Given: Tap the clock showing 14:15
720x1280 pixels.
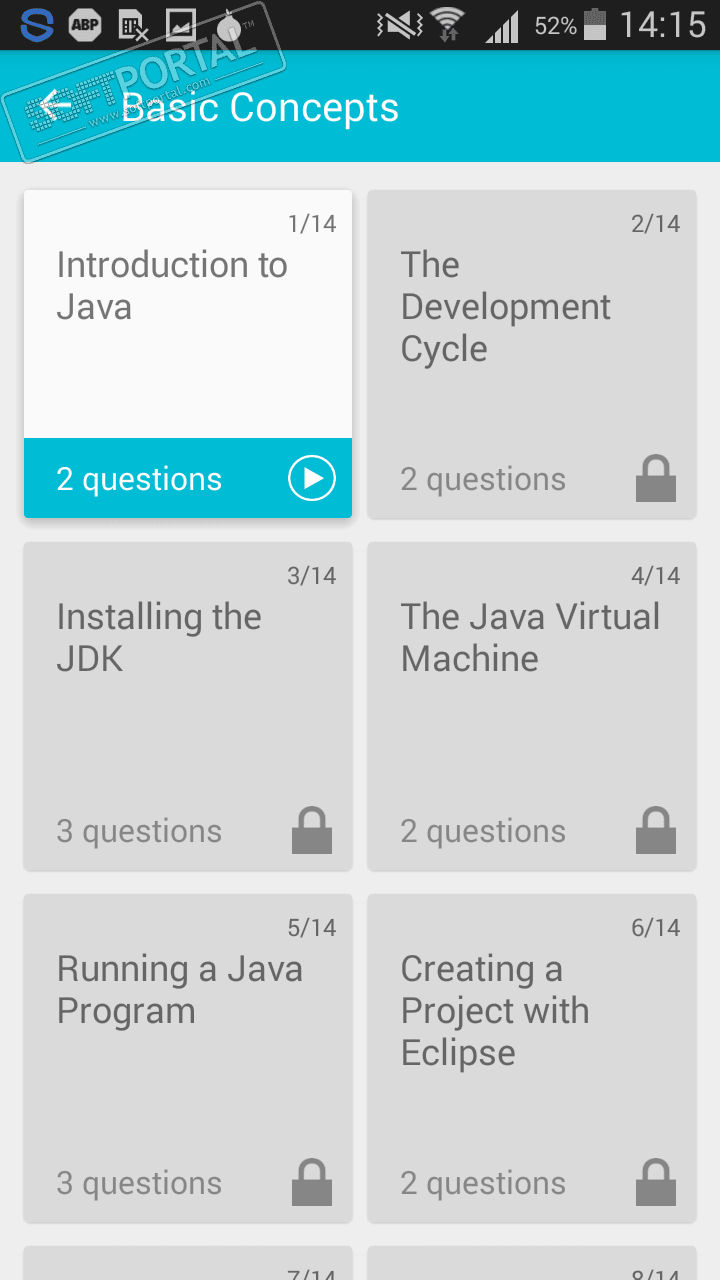Looking at the screenshot, I should (x=662, y=25).
